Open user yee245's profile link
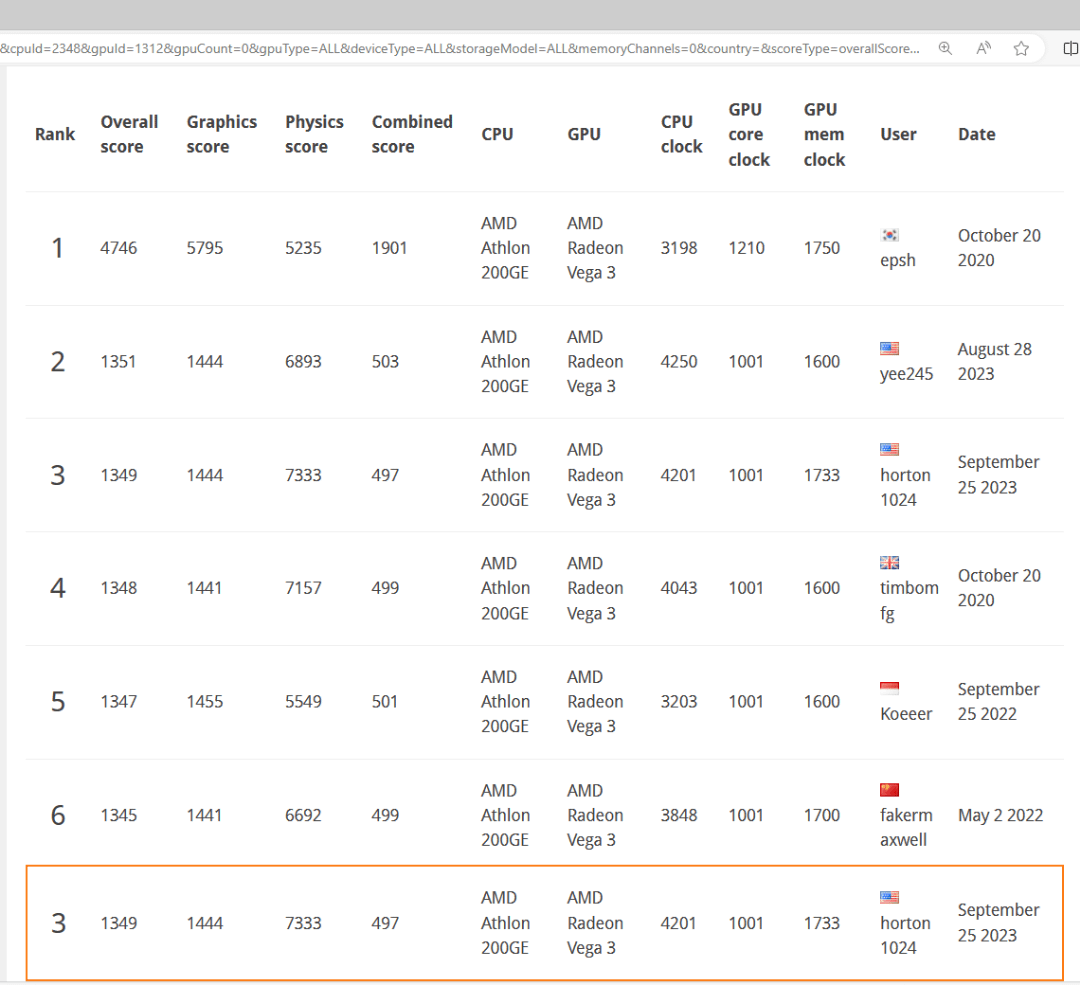This screenshot has width=1080, height=985. (x=906, y=374)
